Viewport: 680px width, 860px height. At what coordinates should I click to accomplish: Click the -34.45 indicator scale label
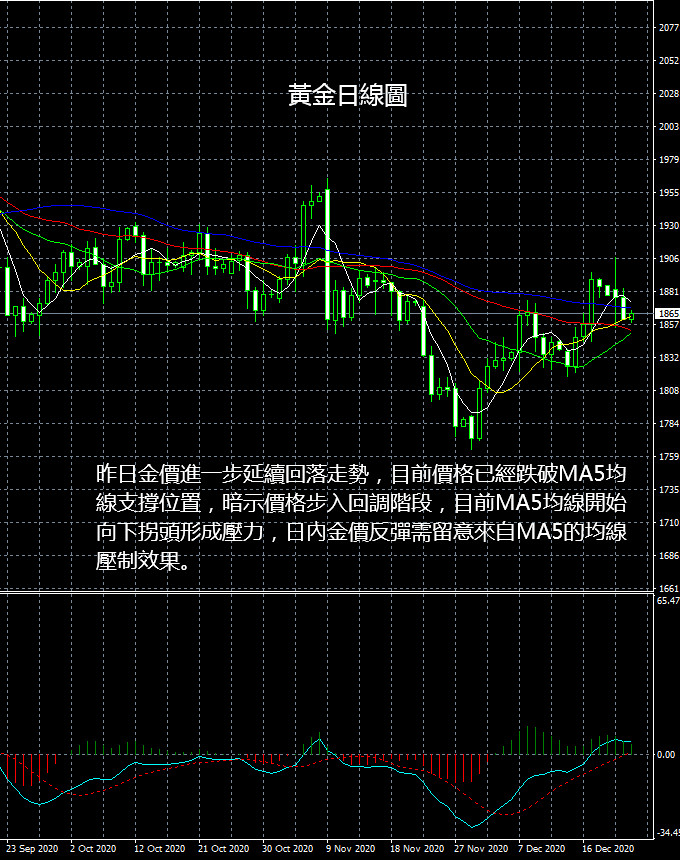(x=668, y=833)
